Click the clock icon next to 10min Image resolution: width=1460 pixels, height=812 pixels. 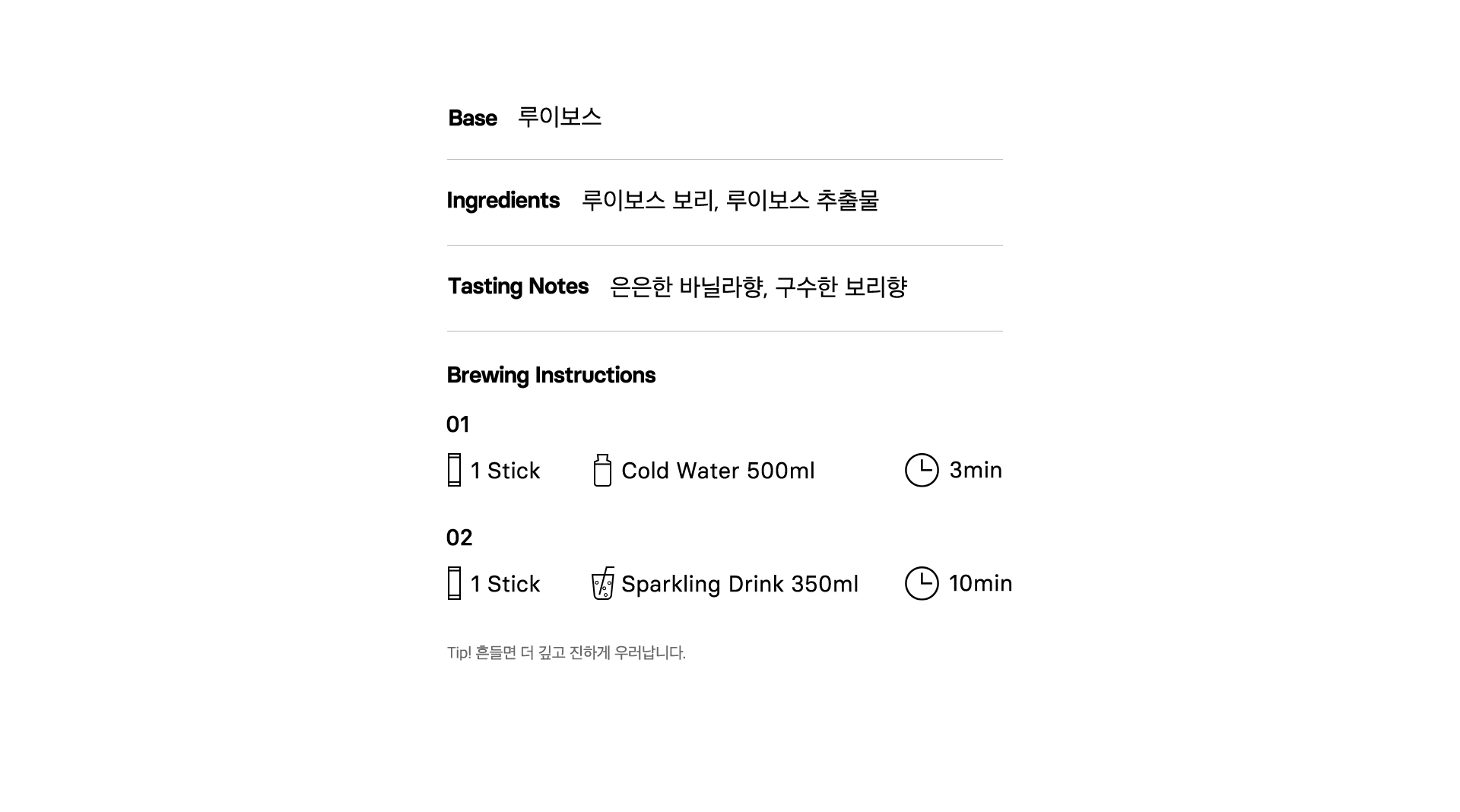point(922,583)
